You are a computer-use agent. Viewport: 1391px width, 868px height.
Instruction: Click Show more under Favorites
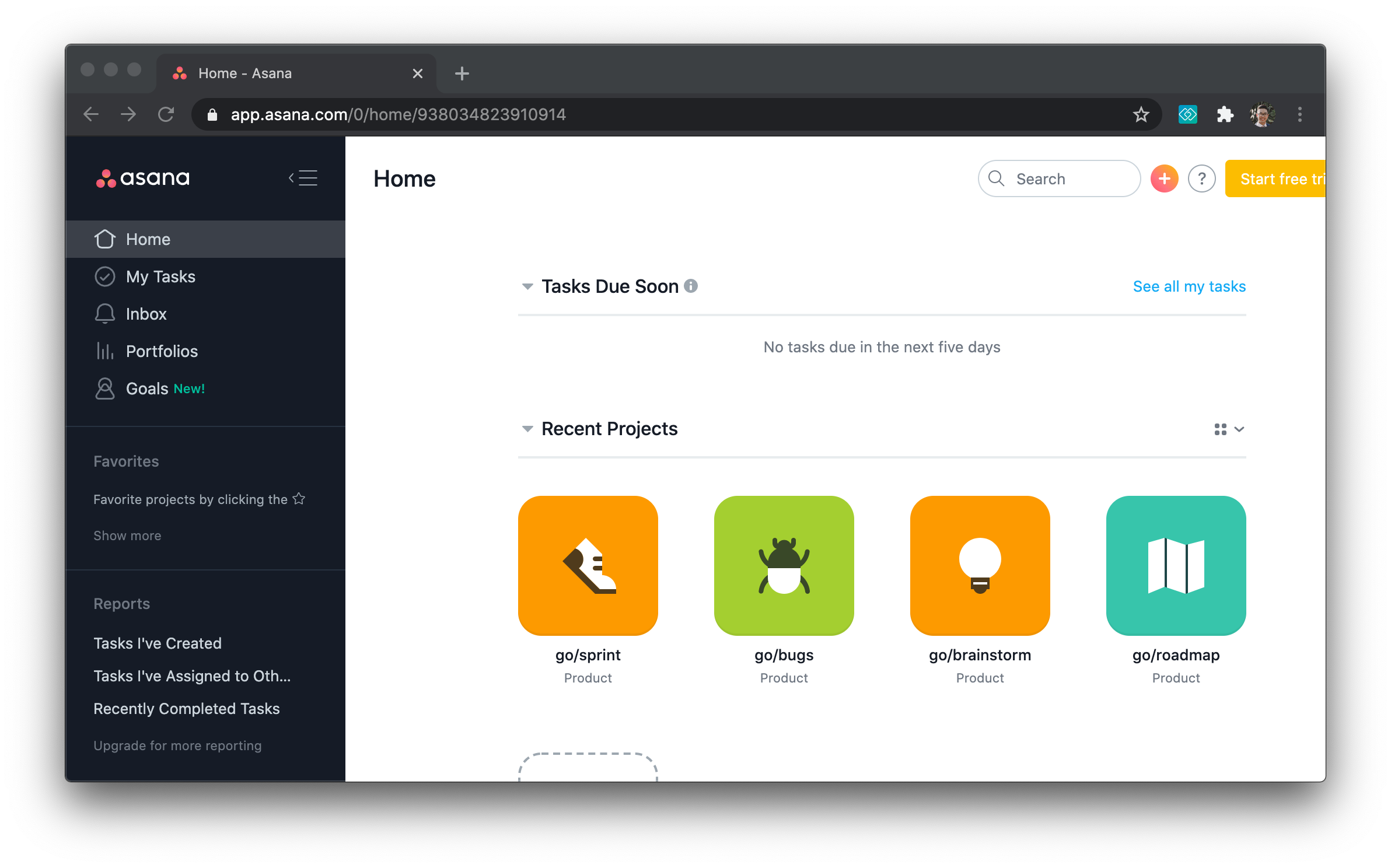click(127, 535)
